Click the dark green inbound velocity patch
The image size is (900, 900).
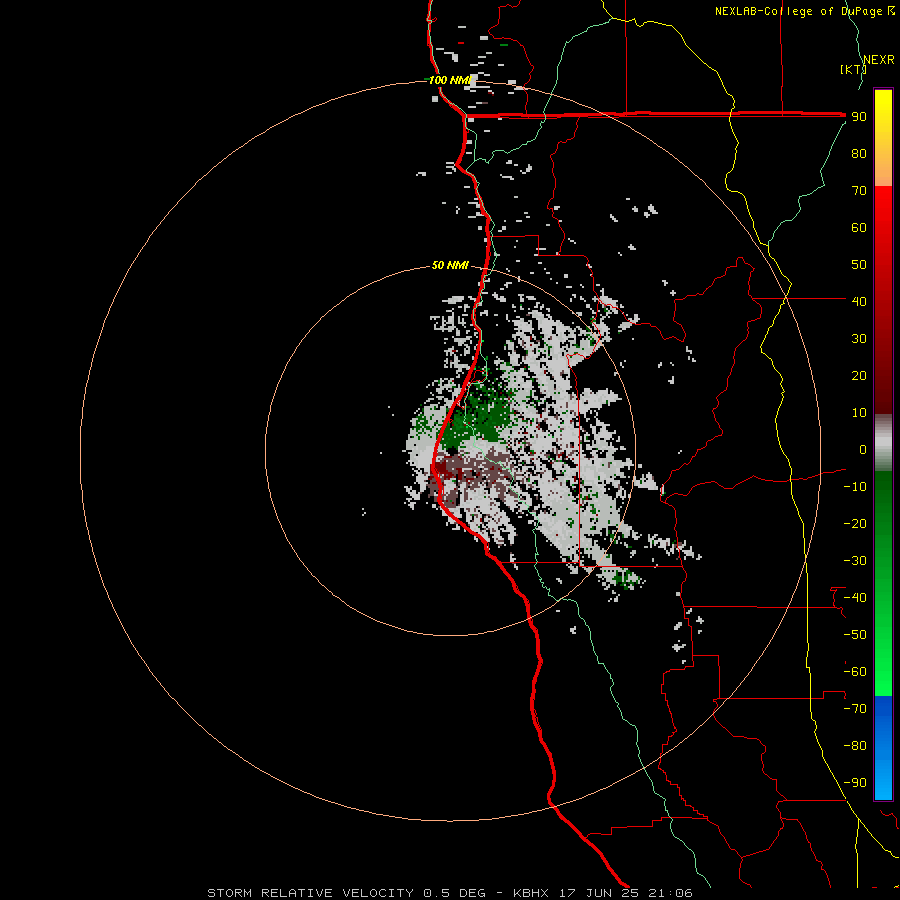coord(479,416)
